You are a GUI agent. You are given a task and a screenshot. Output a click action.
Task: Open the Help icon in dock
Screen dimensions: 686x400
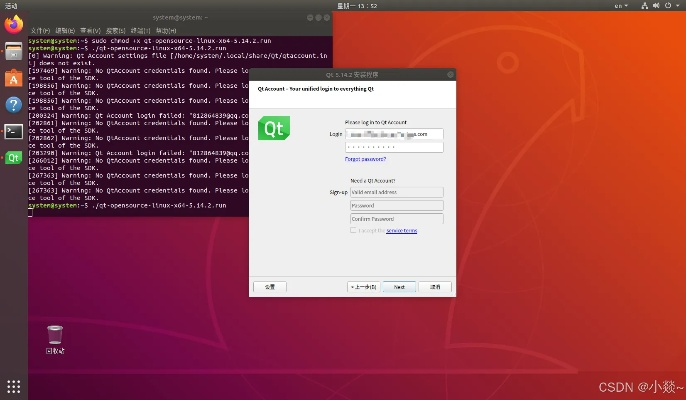pos(13,104)
